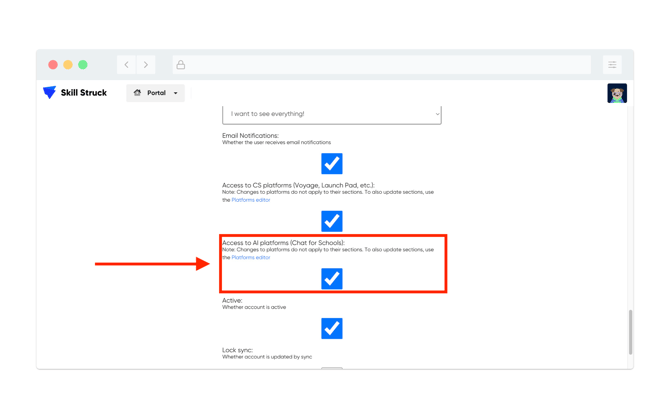Click the padlock icon in address bar
This screenshot has width=670, height=418.
tap(181, 65)
